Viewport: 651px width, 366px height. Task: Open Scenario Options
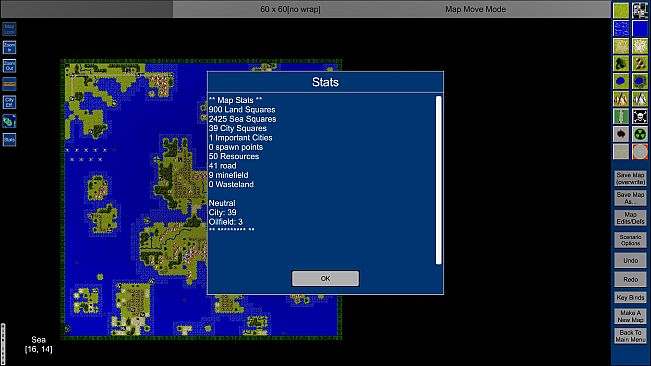pos(630,240)
